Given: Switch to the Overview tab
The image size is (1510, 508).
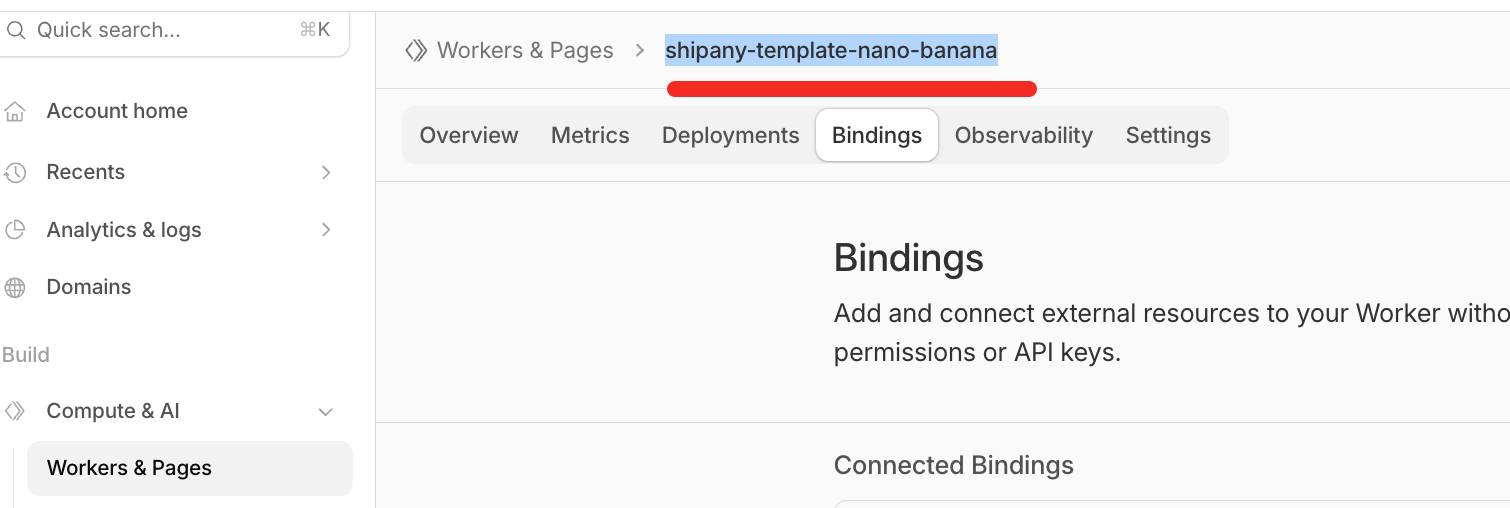Looking at the screenshot, I should 469,135.
